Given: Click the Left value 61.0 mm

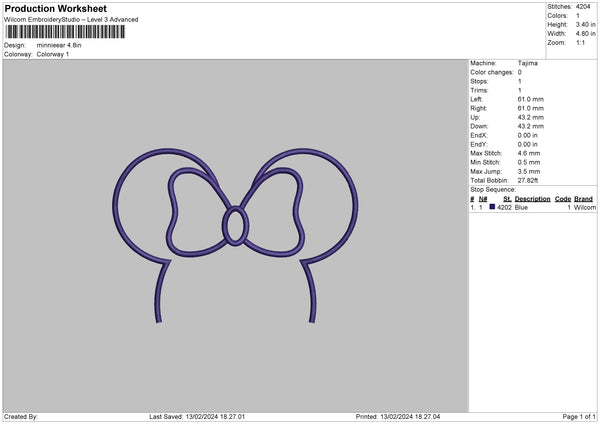Looking at the screenshot, I should (531, 99).
